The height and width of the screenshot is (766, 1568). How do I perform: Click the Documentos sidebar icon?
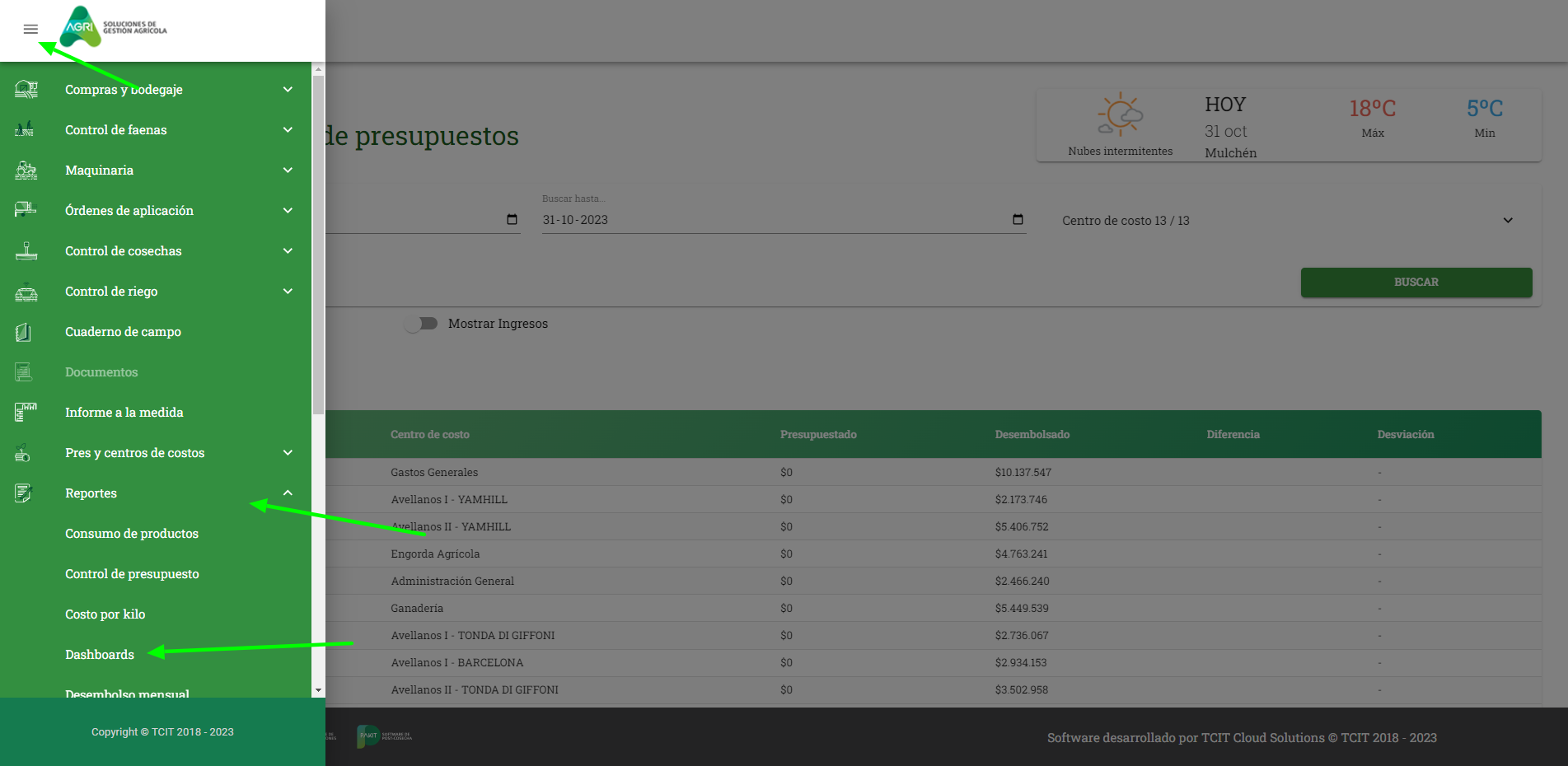point(24,371)
